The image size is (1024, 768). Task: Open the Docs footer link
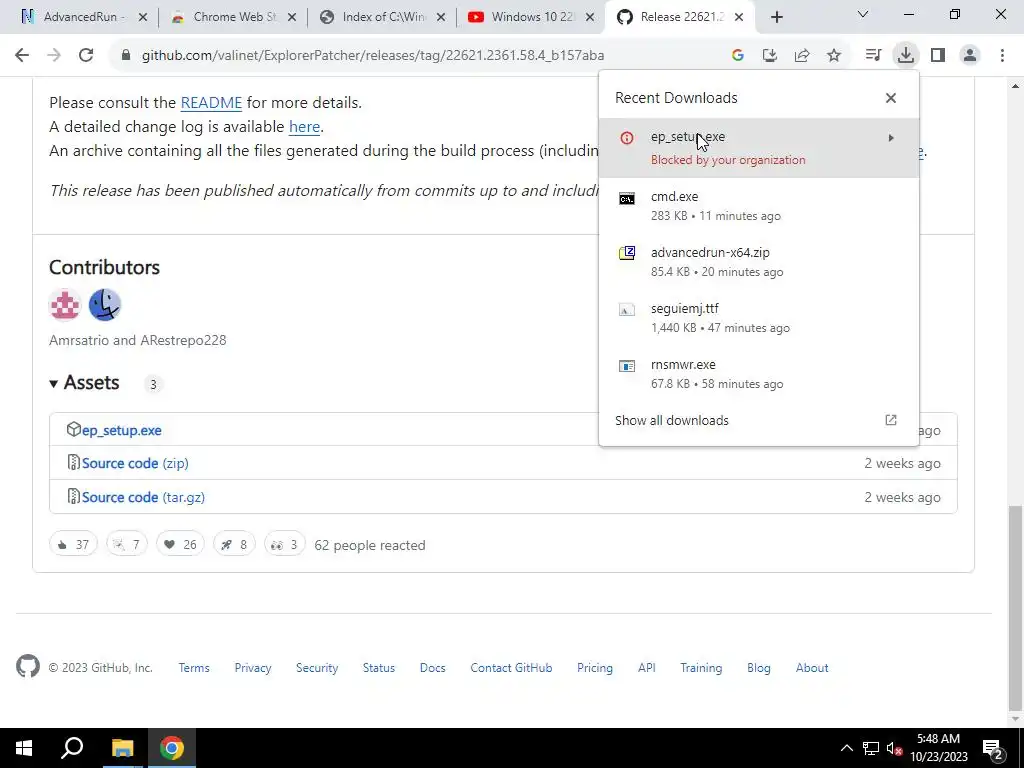point(432,668)
